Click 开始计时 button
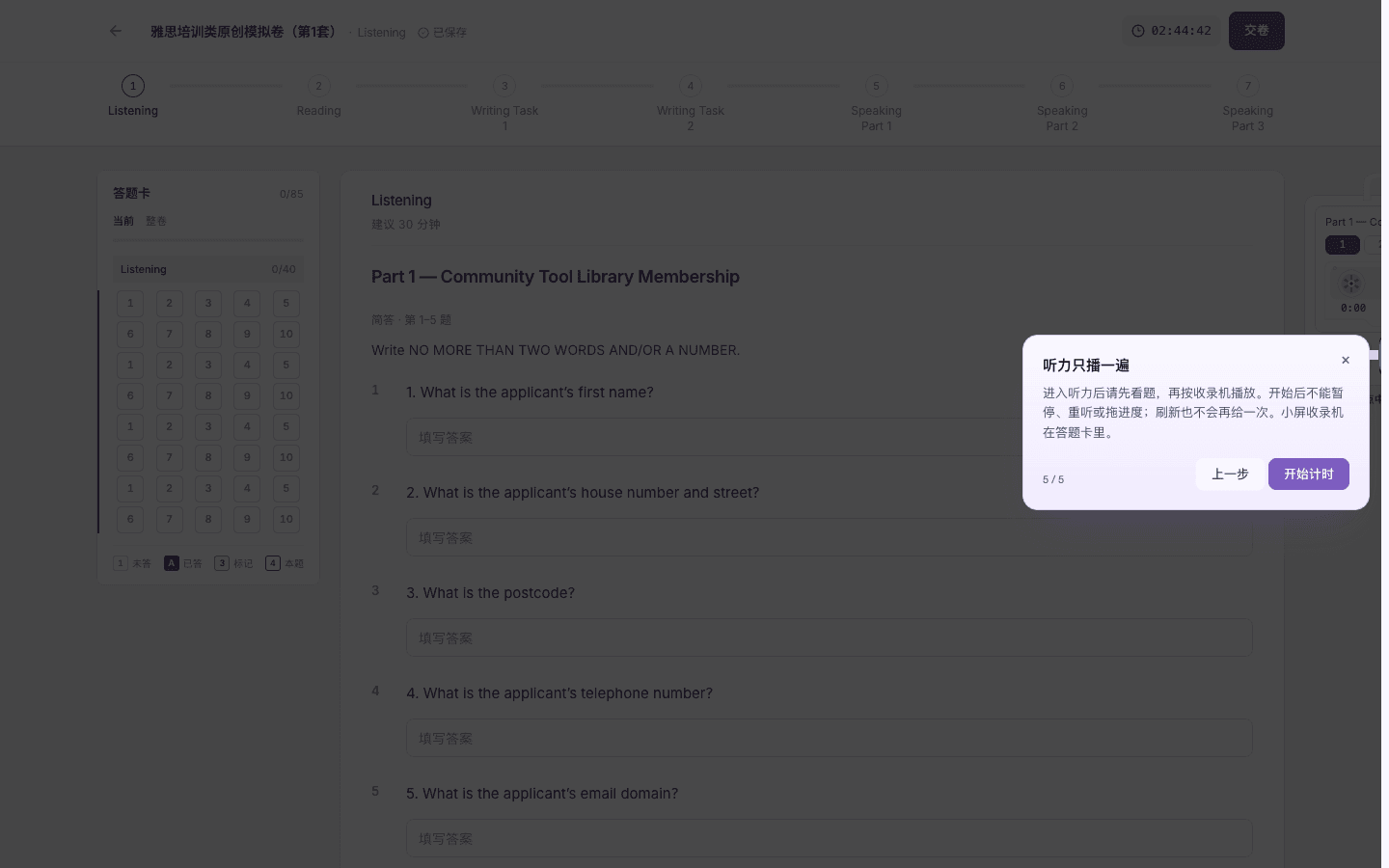 point(1308,474)
